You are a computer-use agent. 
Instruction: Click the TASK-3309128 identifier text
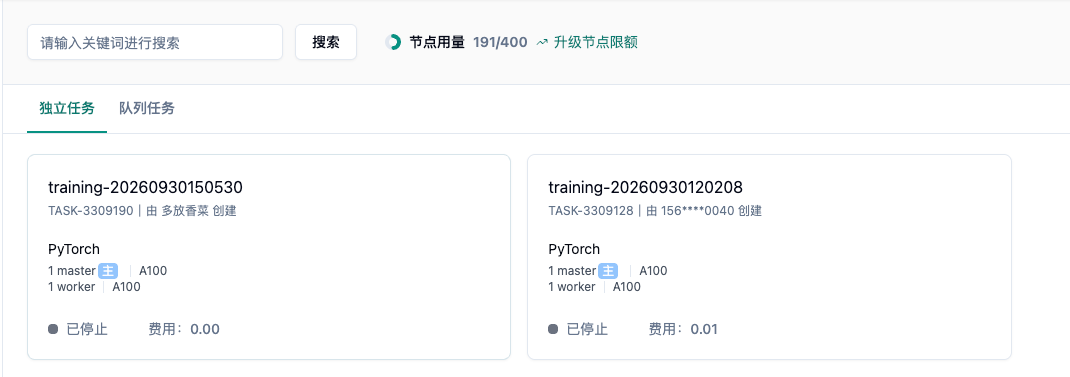[x=591, y=211]
